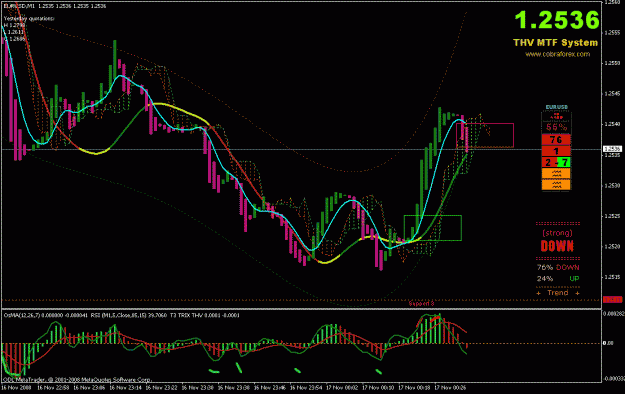Select the red 1 signal box

point(556,151)
